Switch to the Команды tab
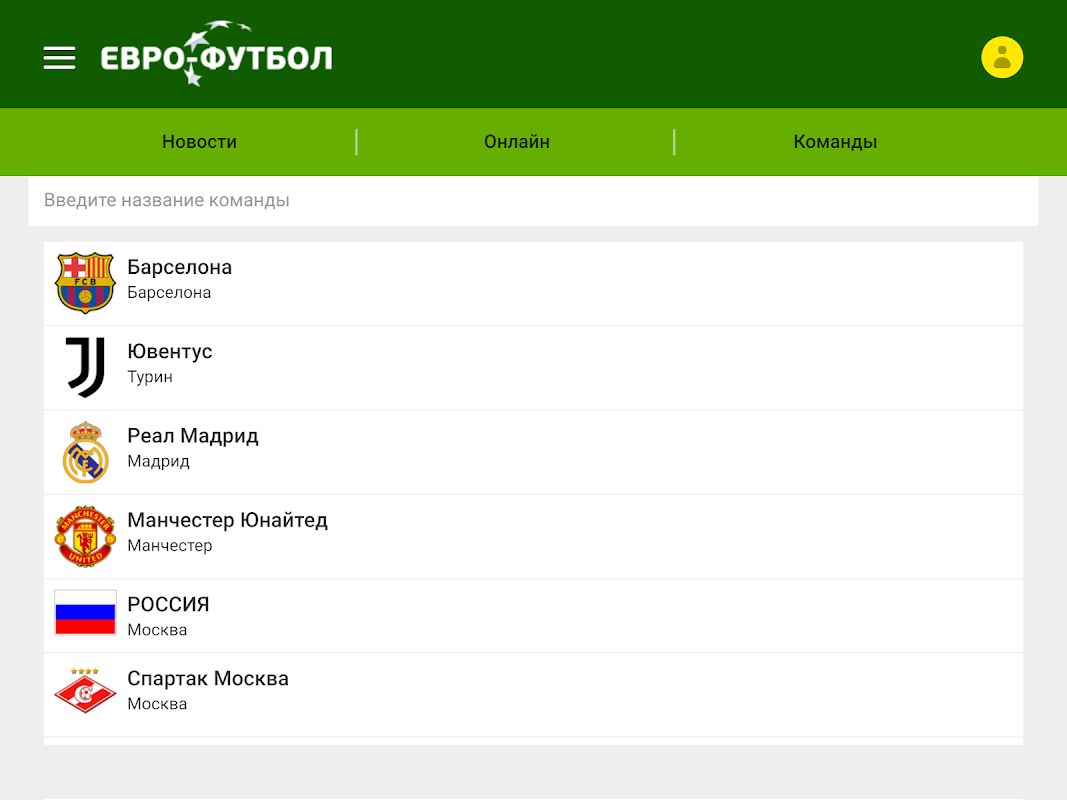Screen dimensions: 1067x800 click(x=835, y=141)
